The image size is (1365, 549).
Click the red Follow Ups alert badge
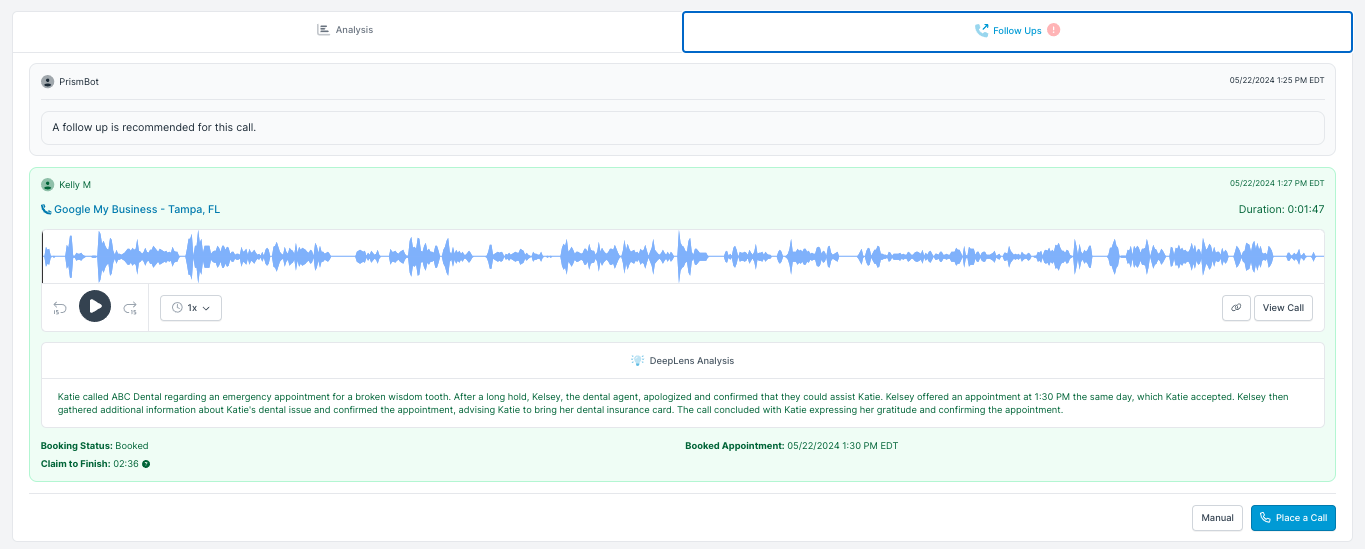point(1053,30)
